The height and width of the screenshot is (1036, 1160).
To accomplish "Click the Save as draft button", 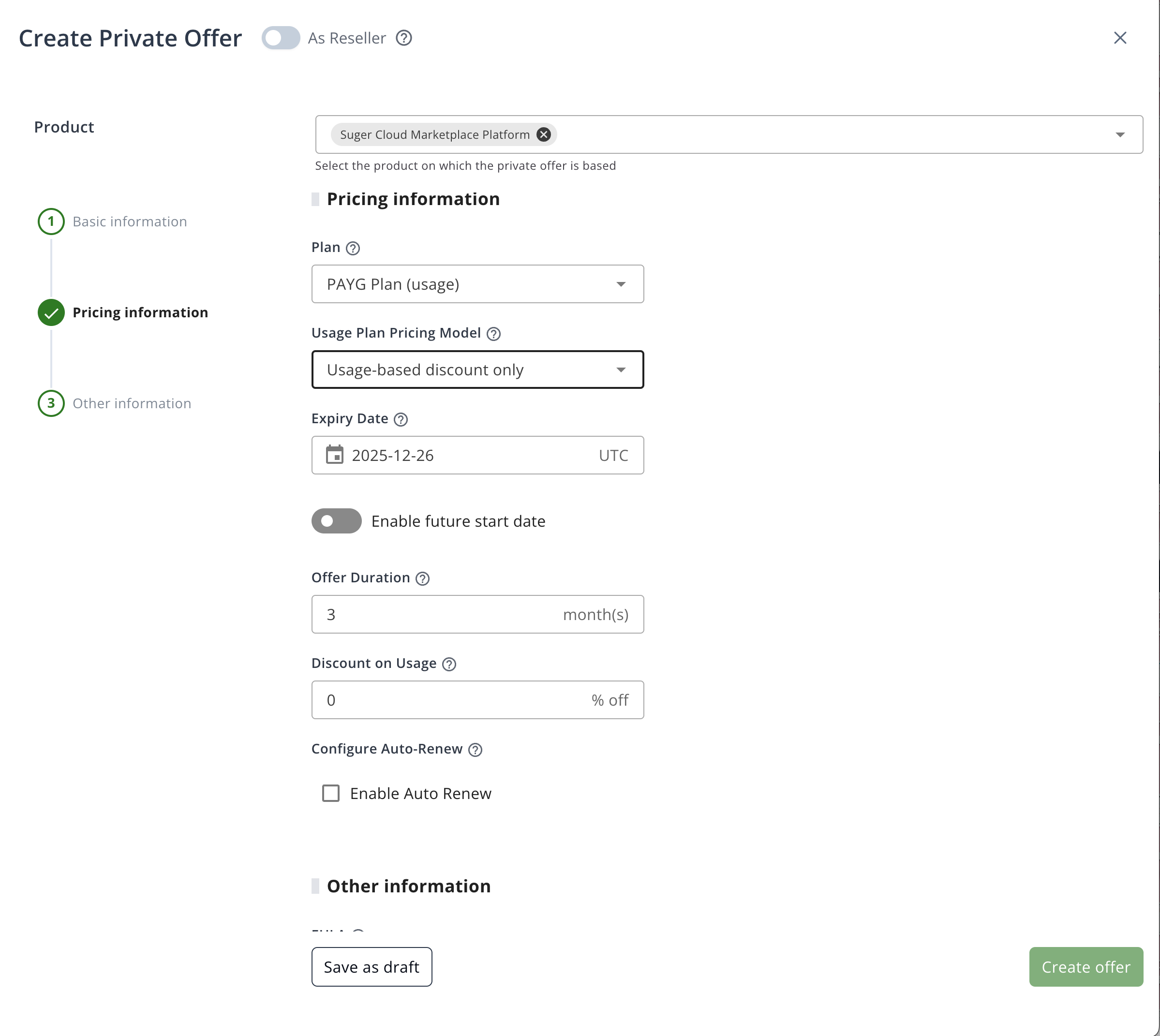I will point(371,966).
